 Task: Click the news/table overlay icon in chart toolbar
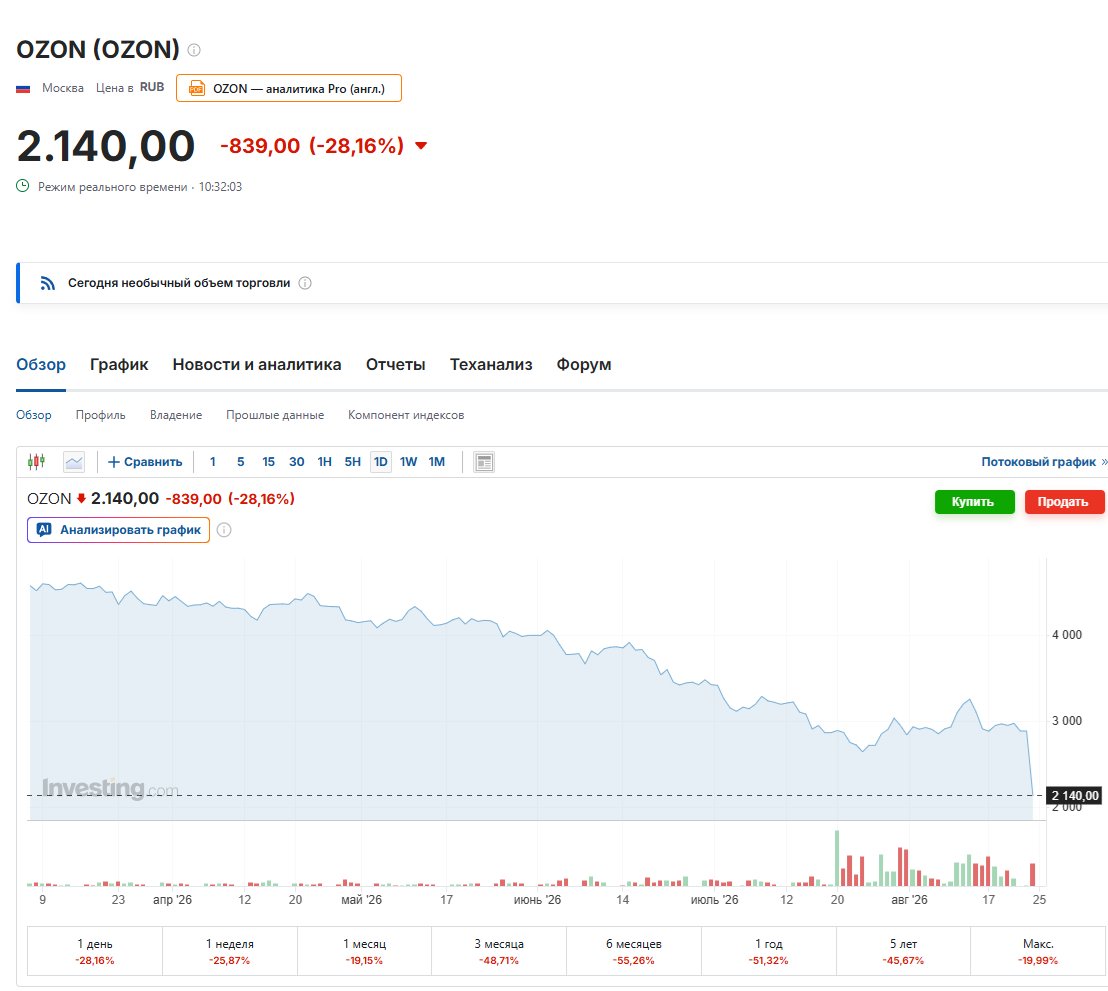coord(484,462)
